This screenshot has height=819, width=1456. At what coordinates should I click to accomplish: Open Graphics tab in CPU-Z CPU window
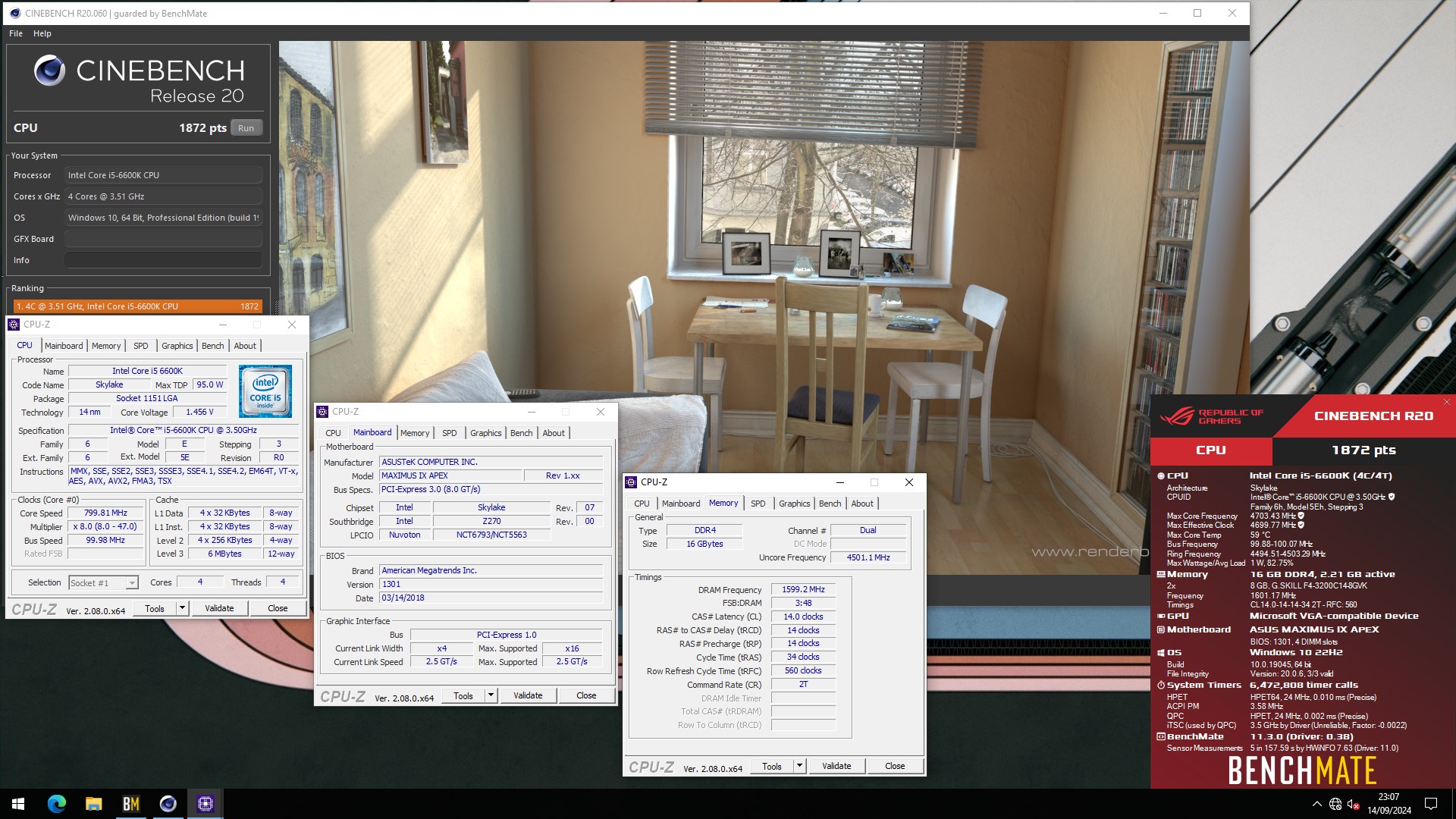[177, 346]
